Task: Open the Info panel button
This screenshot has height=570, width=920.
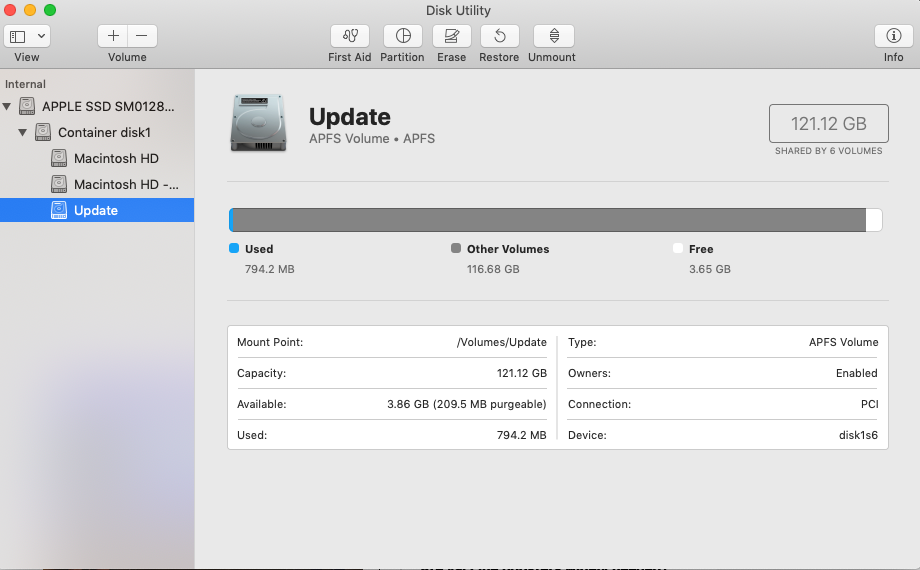Action: pyautogui.click(x=894, y=36)
